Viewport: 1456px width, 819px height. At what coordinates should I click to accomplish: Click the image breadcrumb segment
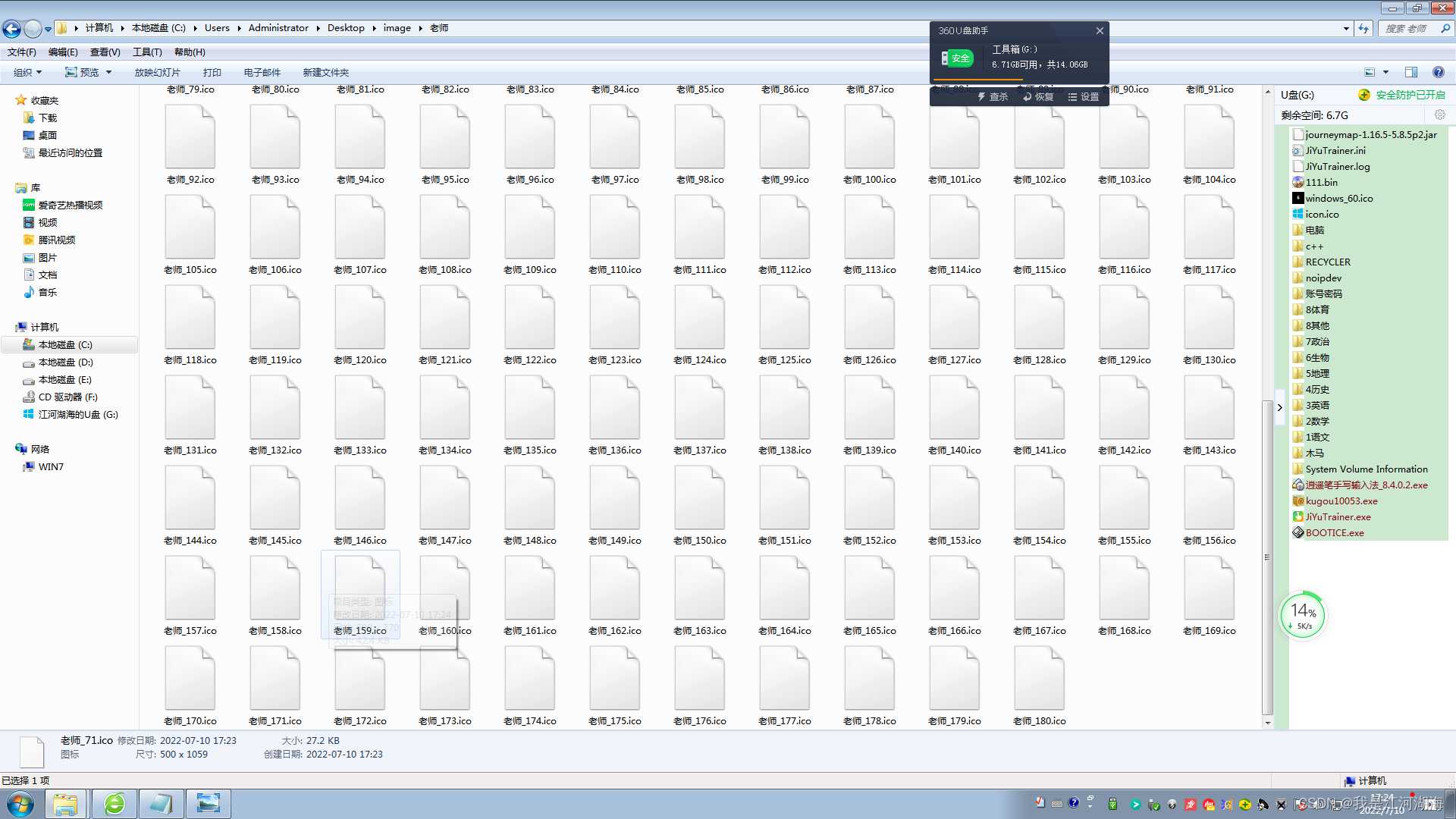(397, 28)
